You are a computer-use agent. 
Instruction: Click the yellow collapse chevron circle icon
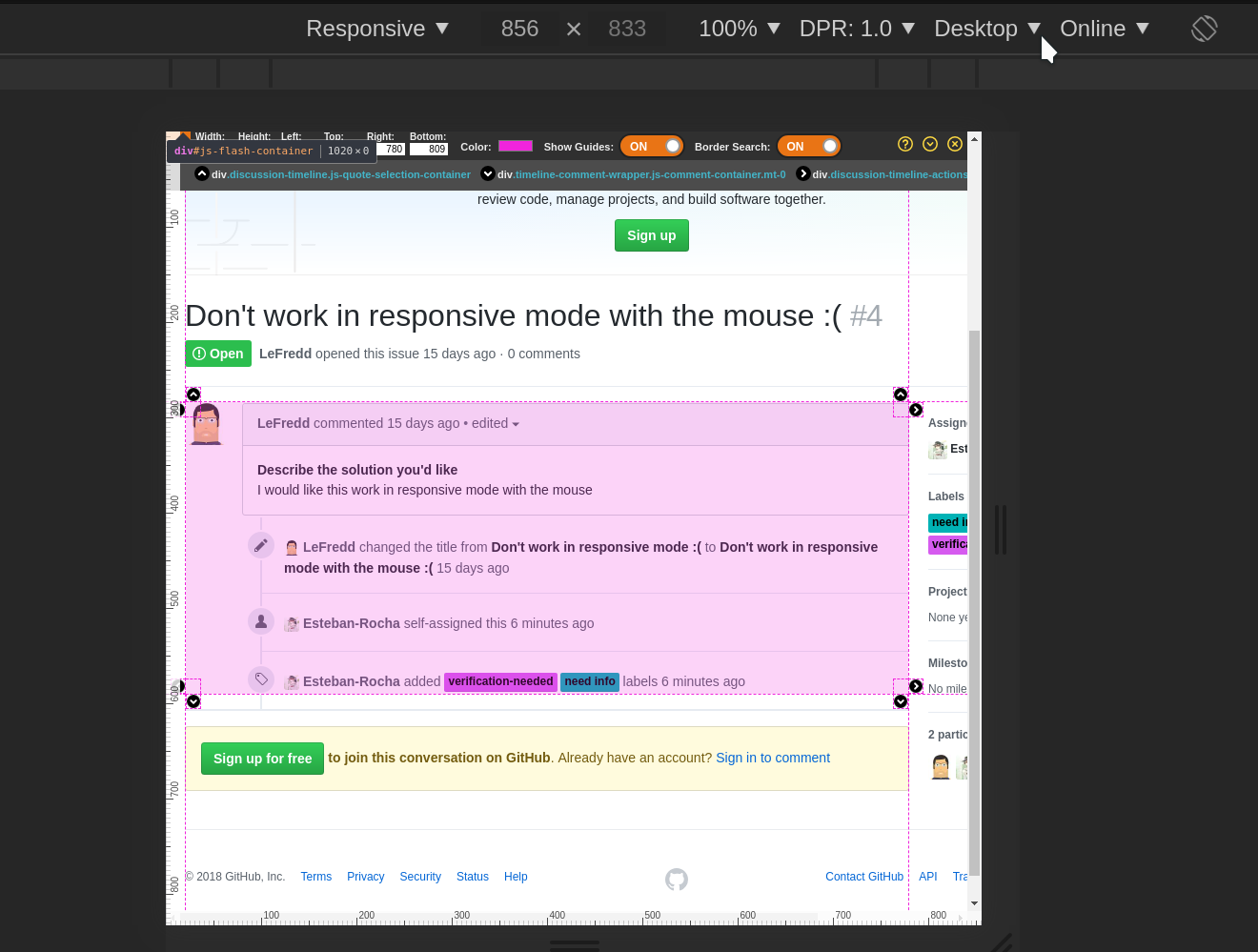coord(930,144)
